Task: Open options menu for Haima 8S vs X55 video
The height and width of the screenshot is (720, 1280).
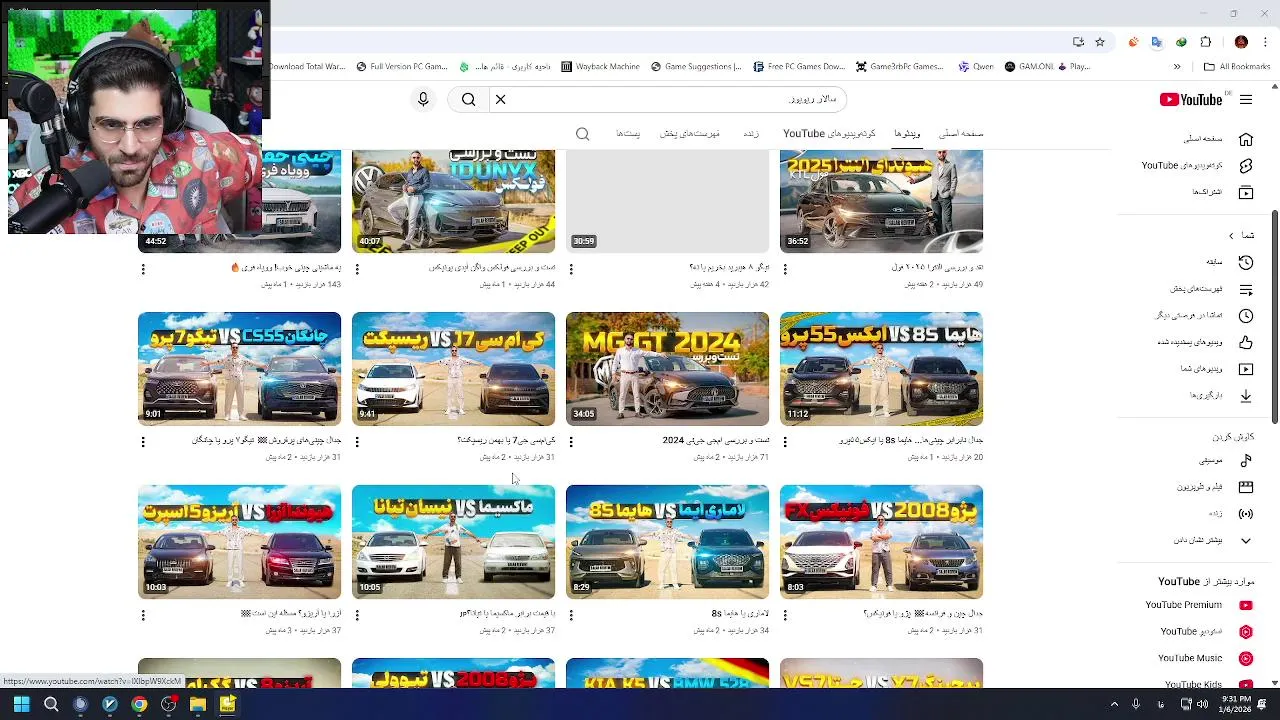Action: pos(785,442)
